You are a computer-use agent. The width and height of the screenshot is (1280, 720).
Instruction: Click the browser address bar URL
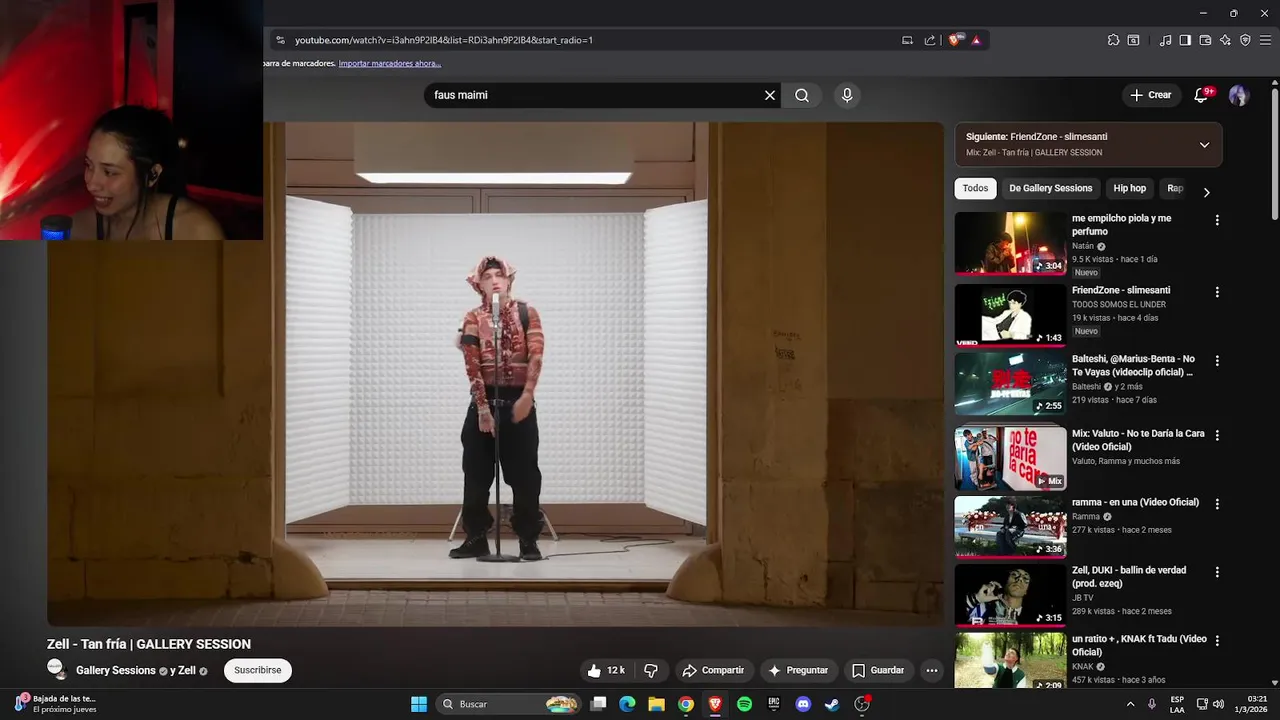click(444, 40)
